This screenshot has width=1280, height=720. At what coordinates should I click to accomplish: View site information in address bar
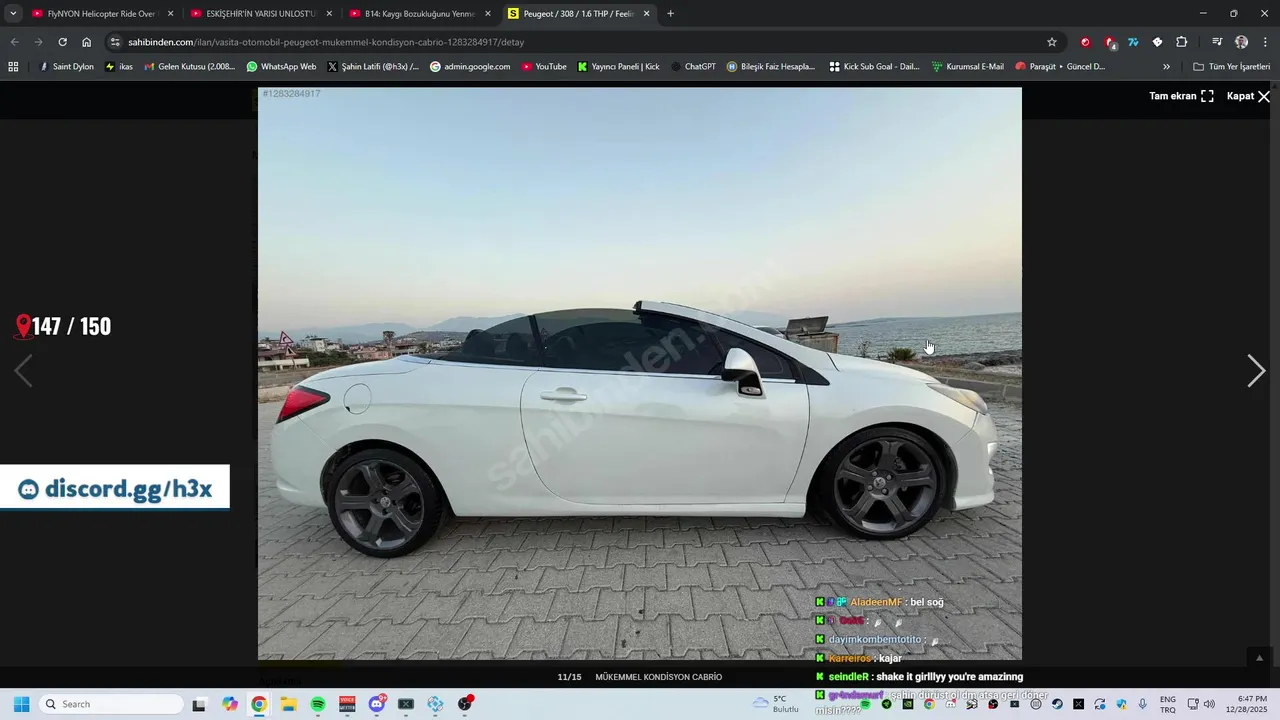pos(115,42)
